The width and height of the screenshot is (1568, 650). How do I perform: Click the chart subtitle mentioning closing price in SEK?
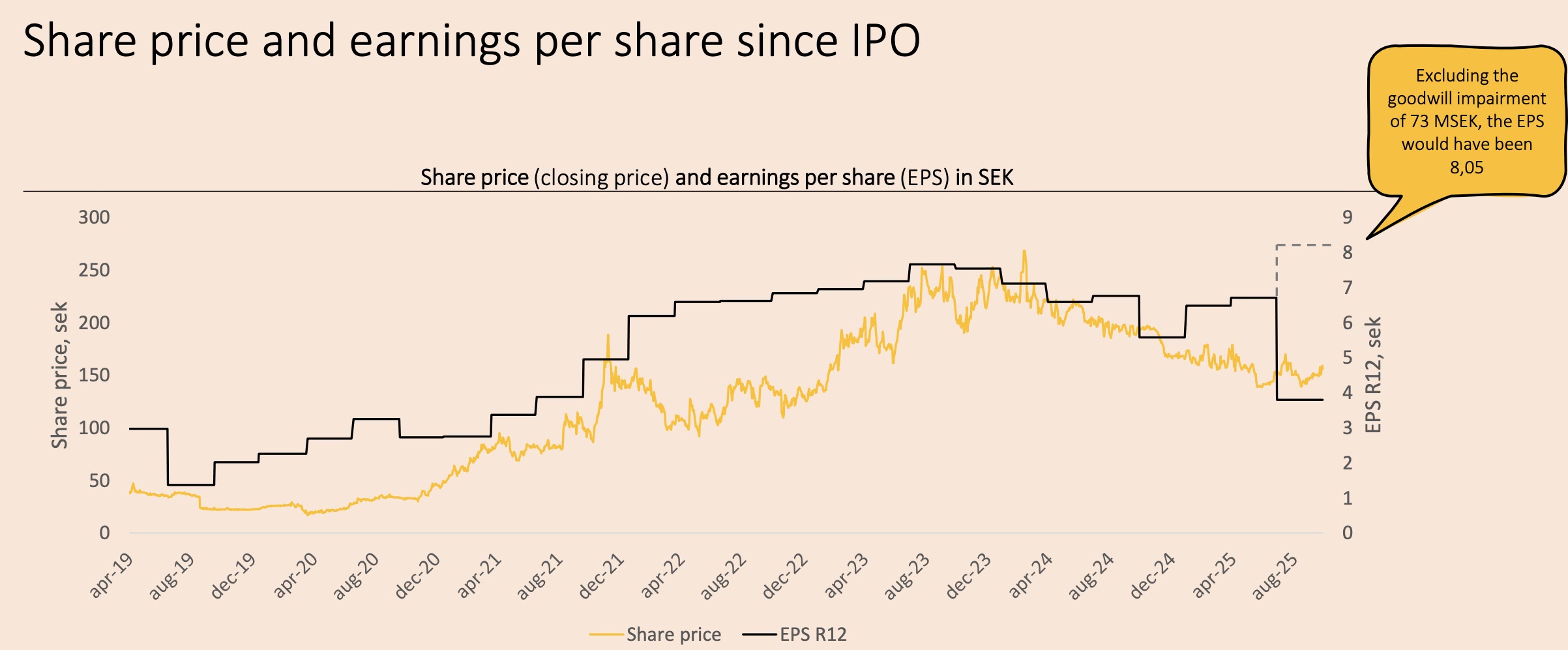pos(716,177)
